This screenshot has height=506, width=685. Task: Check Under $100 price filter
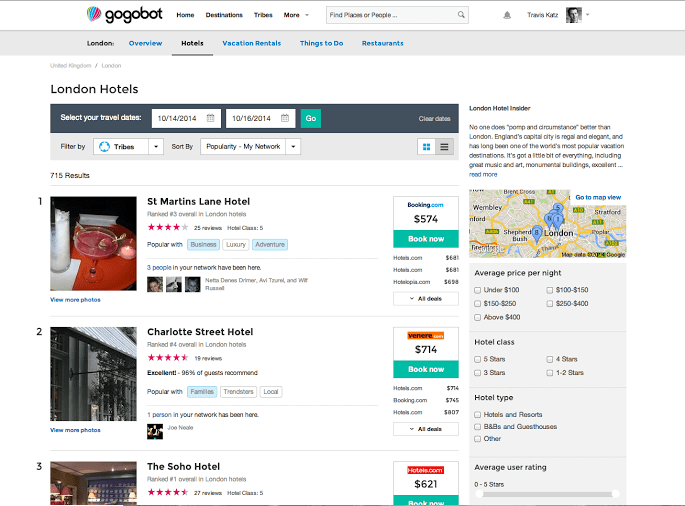(x=477, y=290)
